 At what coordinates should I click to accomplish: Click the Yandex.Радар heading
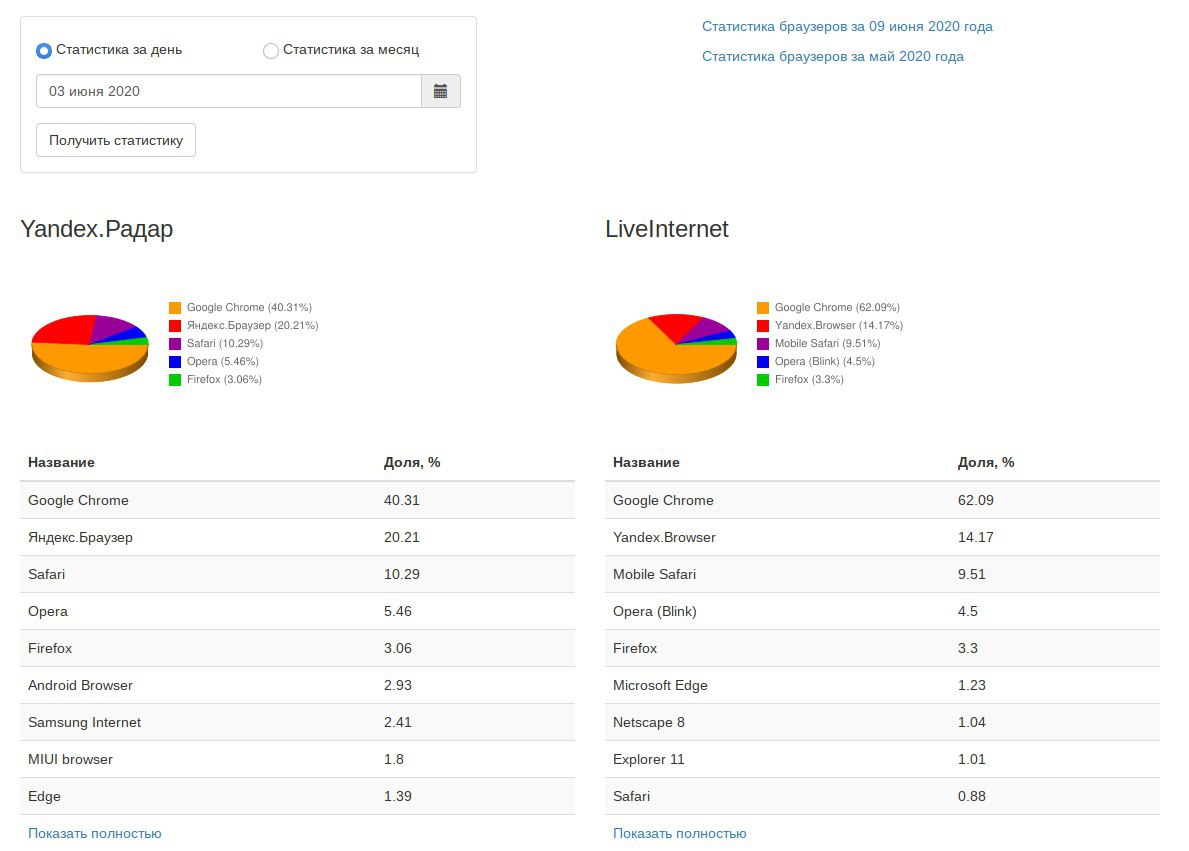click(96, 229)
